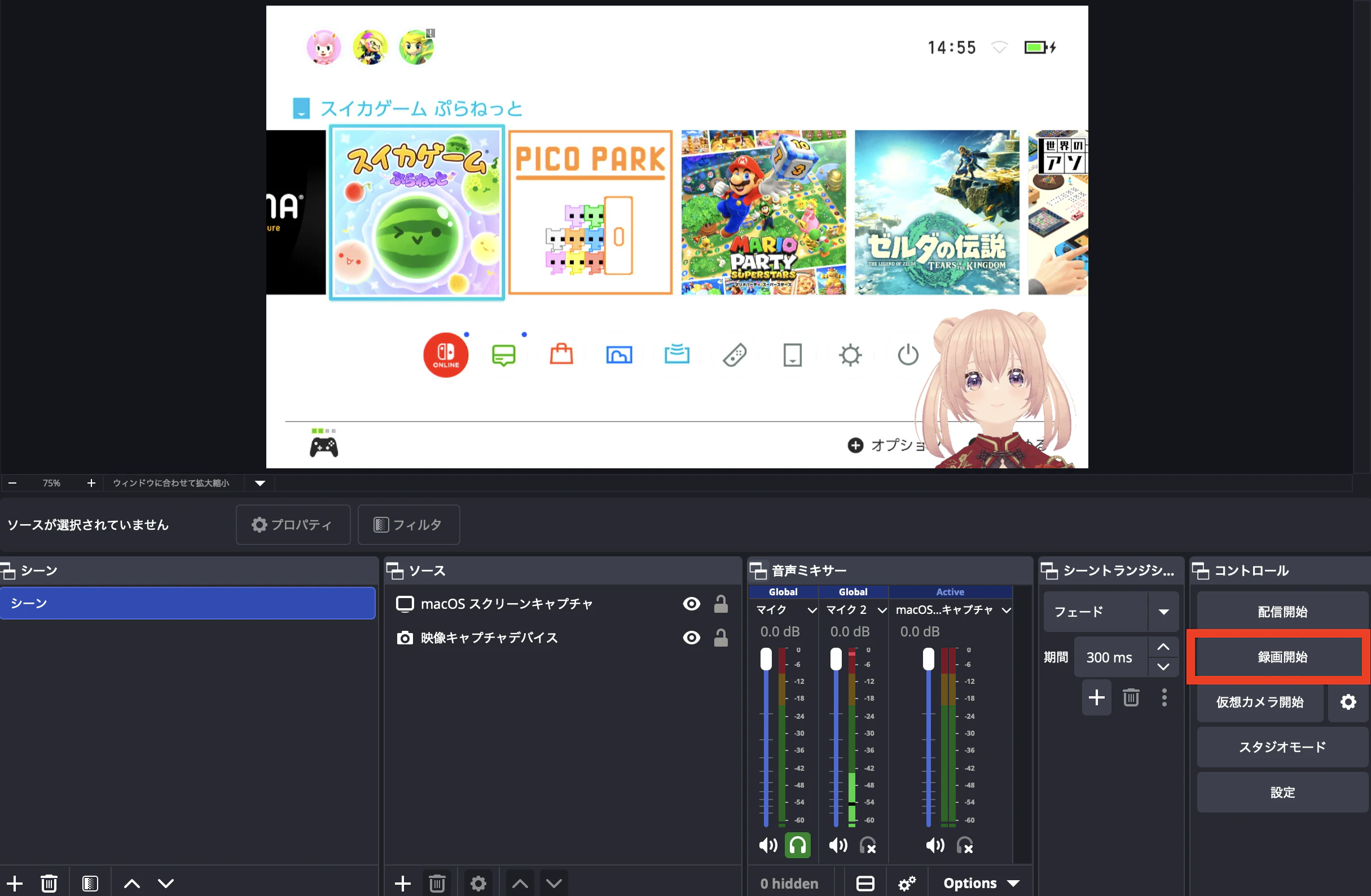Move source up in Sources panel
Image resolution: width=1371 pixels, height=896 pixels.
(520, 884)
